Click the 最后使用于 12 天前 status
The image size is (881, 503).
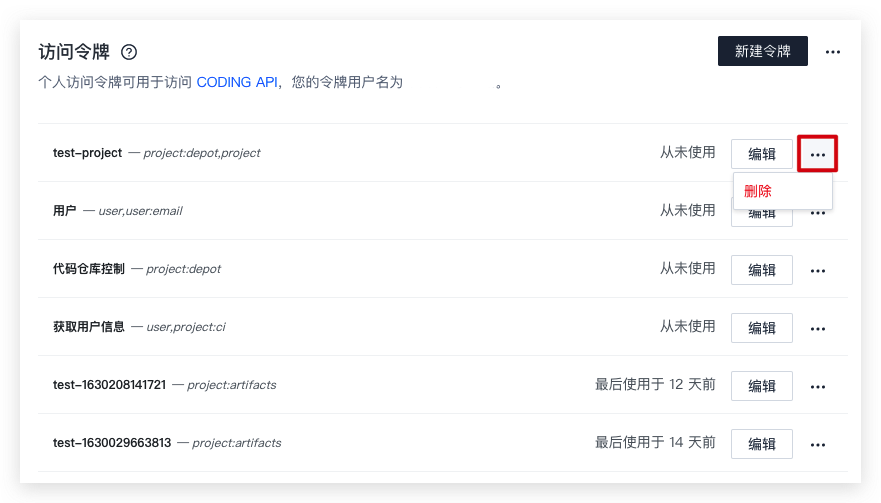(655, 384)
